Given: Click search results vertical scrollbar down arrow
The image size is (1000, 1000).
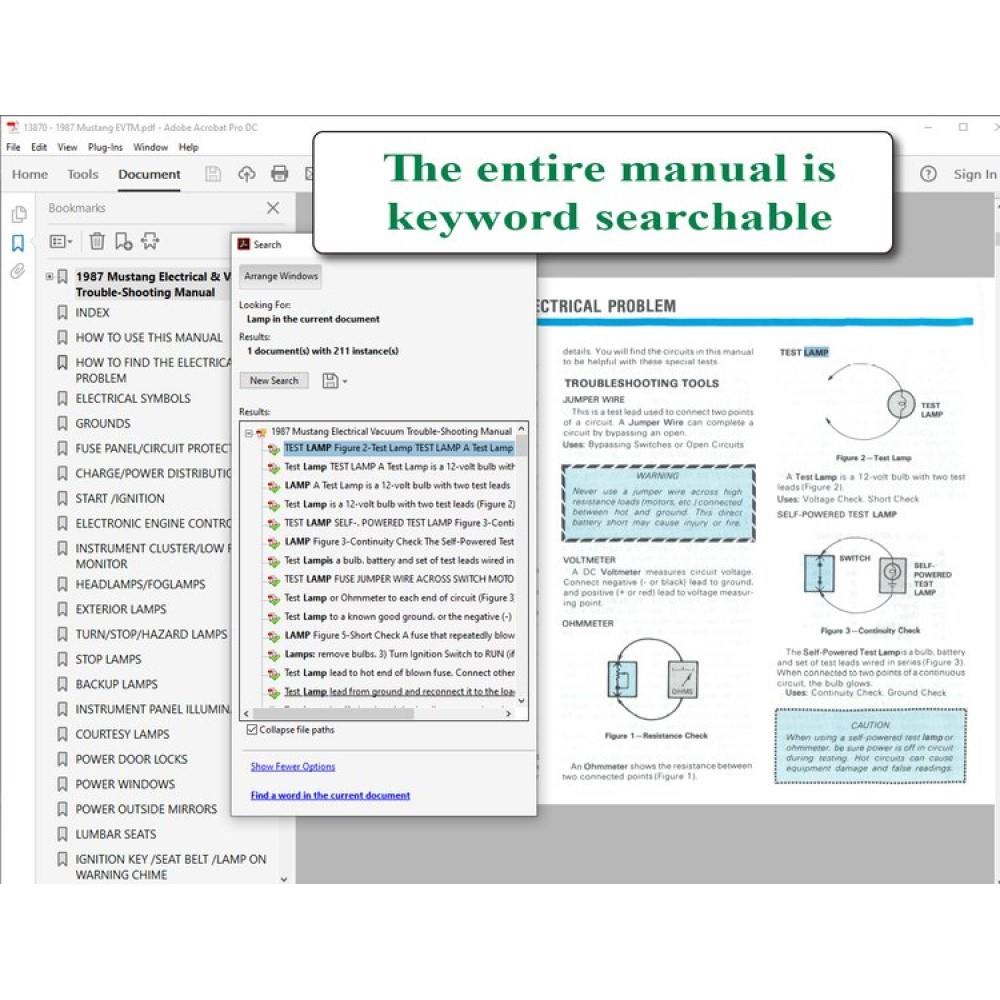Looking at the screenshot, I should [x=522, y=700].
